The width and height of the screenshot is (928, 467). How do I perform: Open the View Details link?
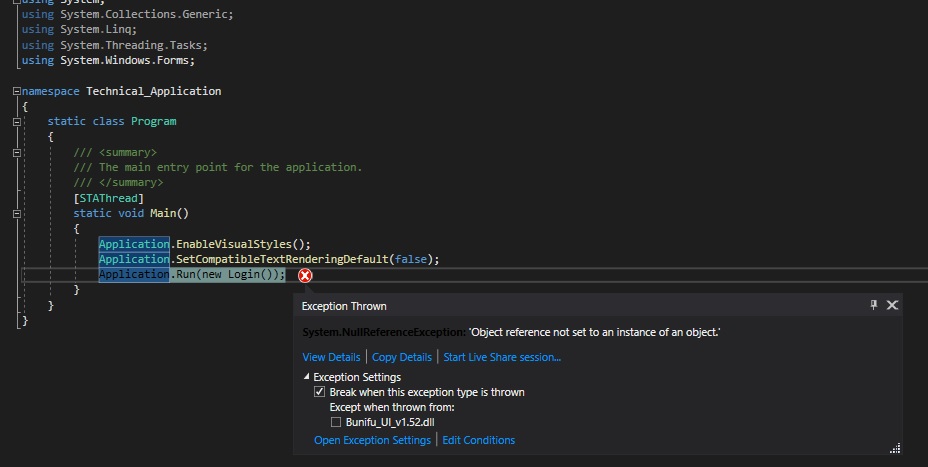click(x=331, y=357)
